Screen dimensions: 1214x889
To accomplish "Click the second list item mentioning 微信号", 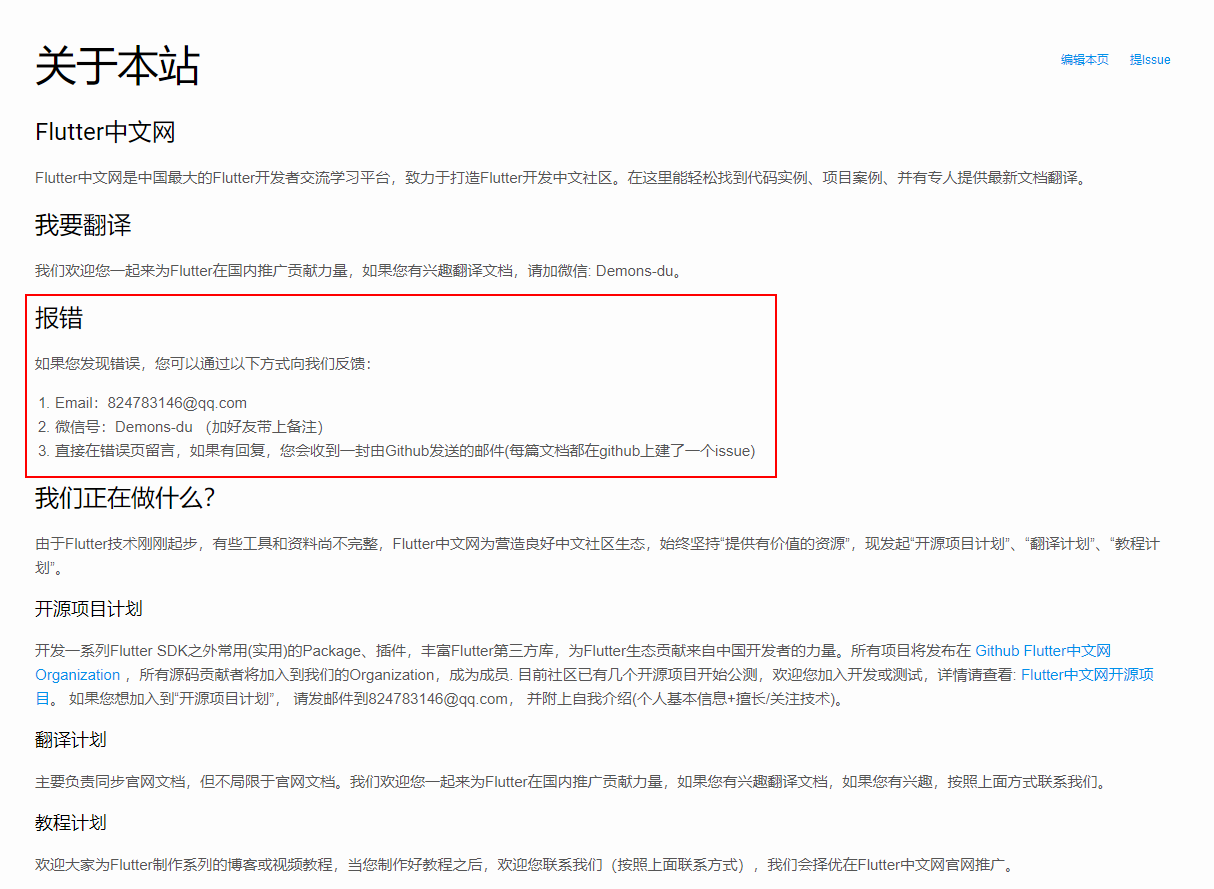I will click(180, 426).
